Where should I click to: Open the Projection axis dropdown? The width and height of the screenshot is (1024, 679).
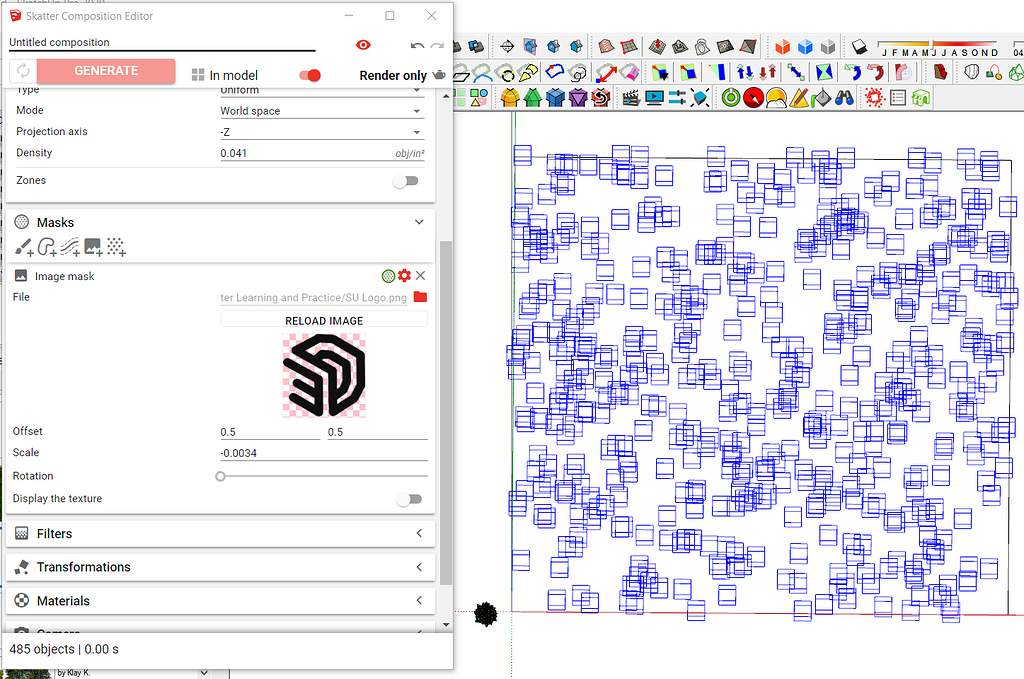pyautogui.click(x=322, y=132)
